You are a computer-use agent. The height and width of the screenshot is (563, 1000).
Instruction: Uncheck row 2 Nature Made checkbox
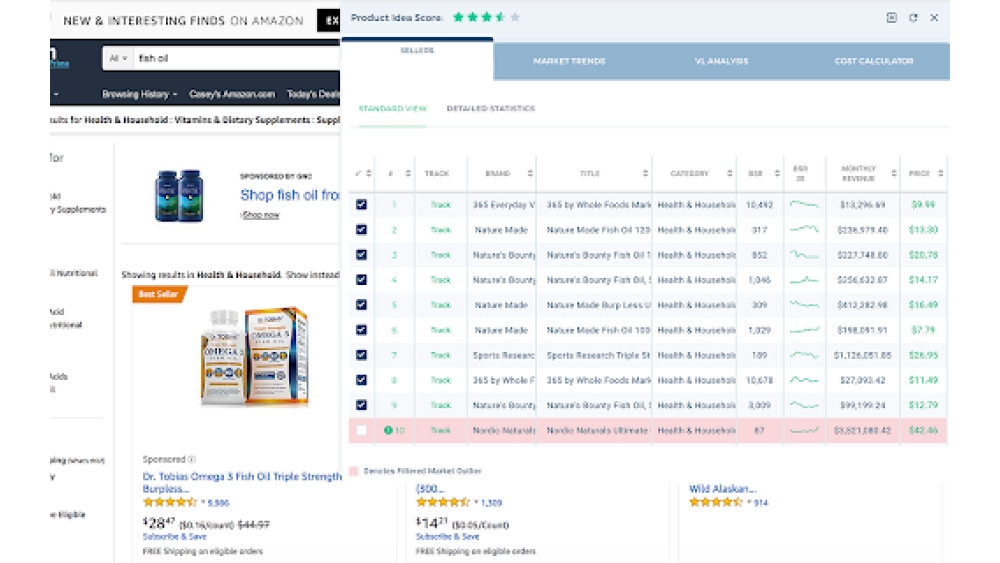pyautogui.click(x=362, y=230)
